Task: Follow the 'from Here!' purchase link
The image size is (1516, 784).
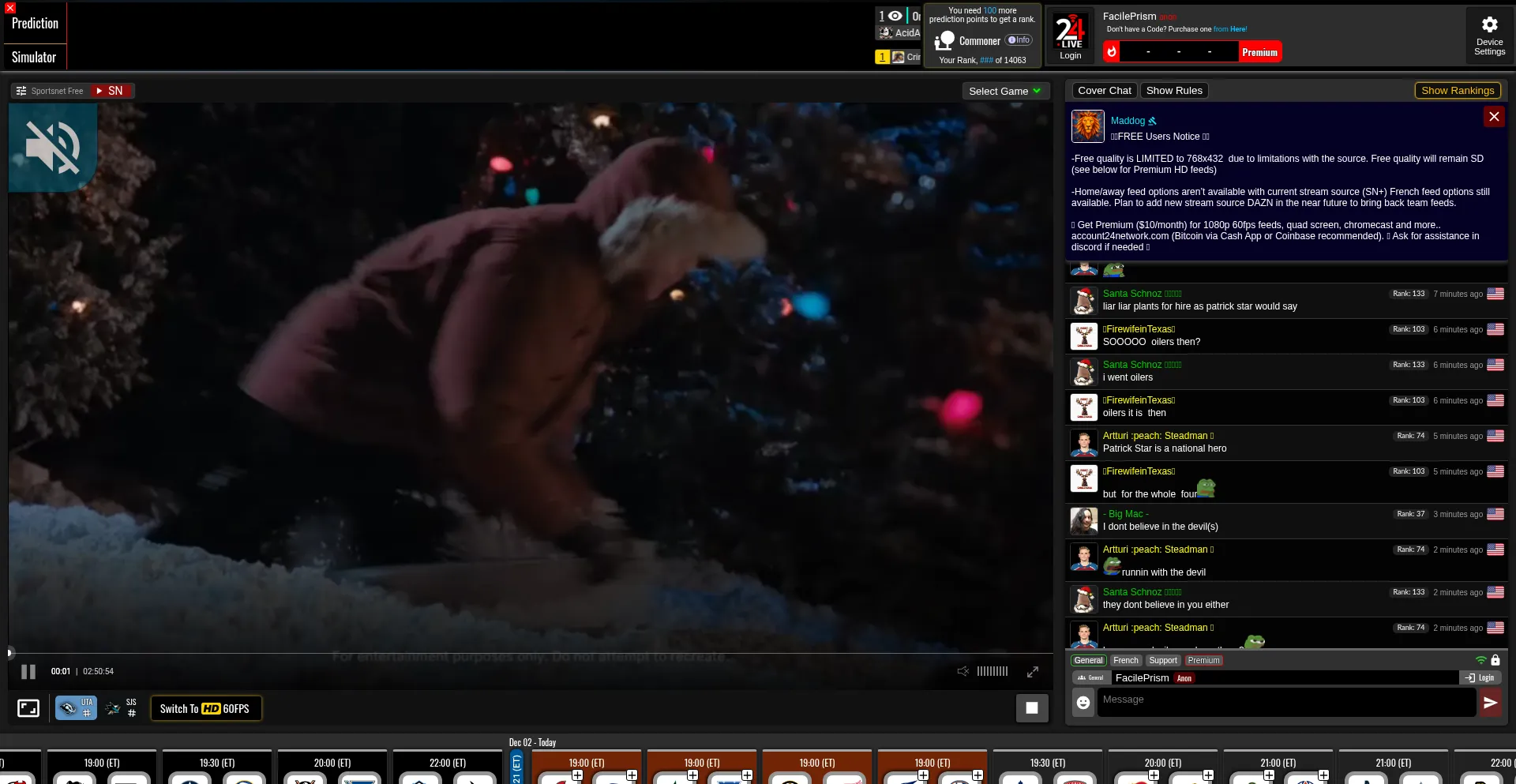Action: pyautogui.click(x=1230, y=29)
